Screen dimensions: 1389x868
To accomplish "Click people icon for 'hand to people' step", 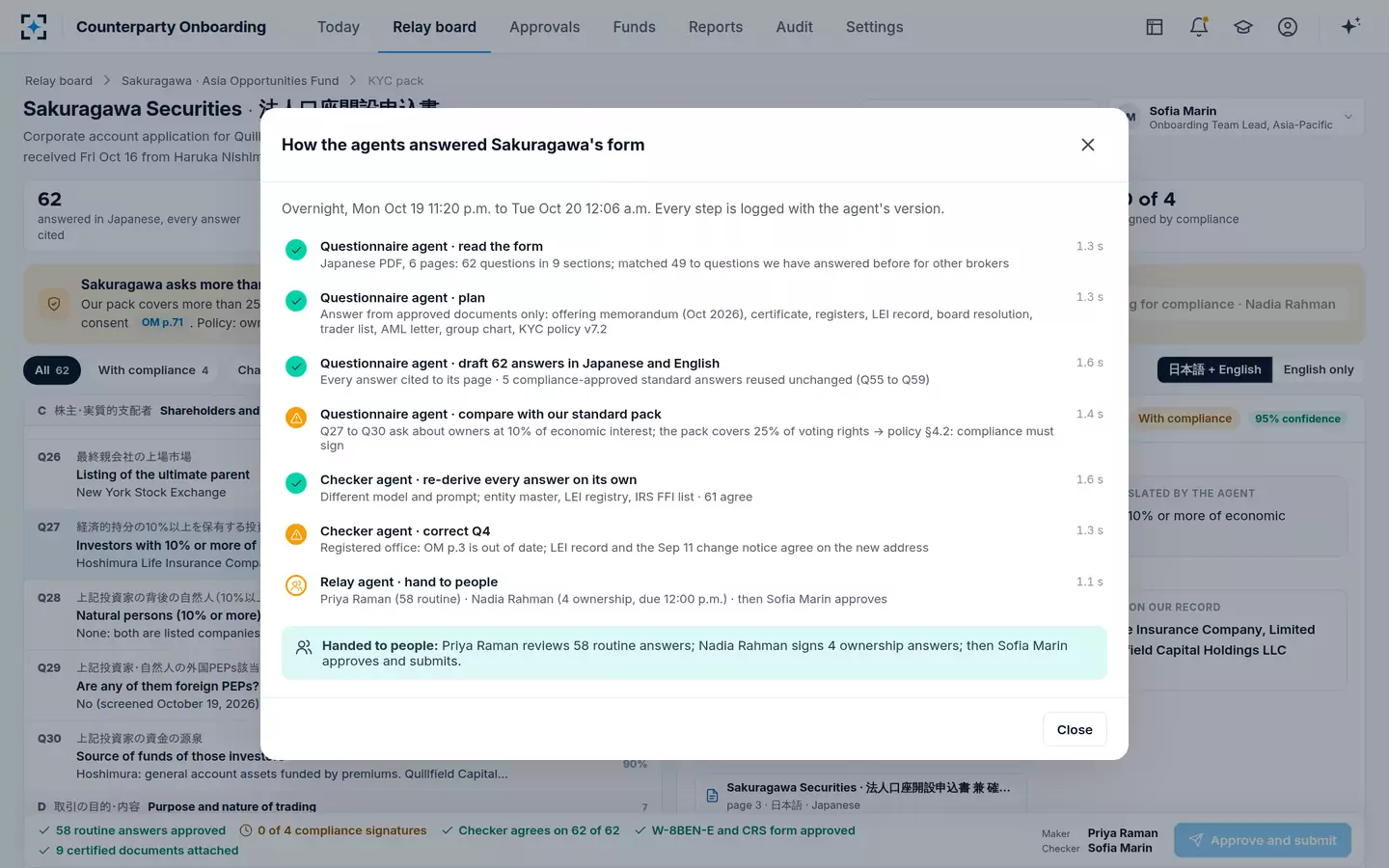I will (x=296, y=585).
